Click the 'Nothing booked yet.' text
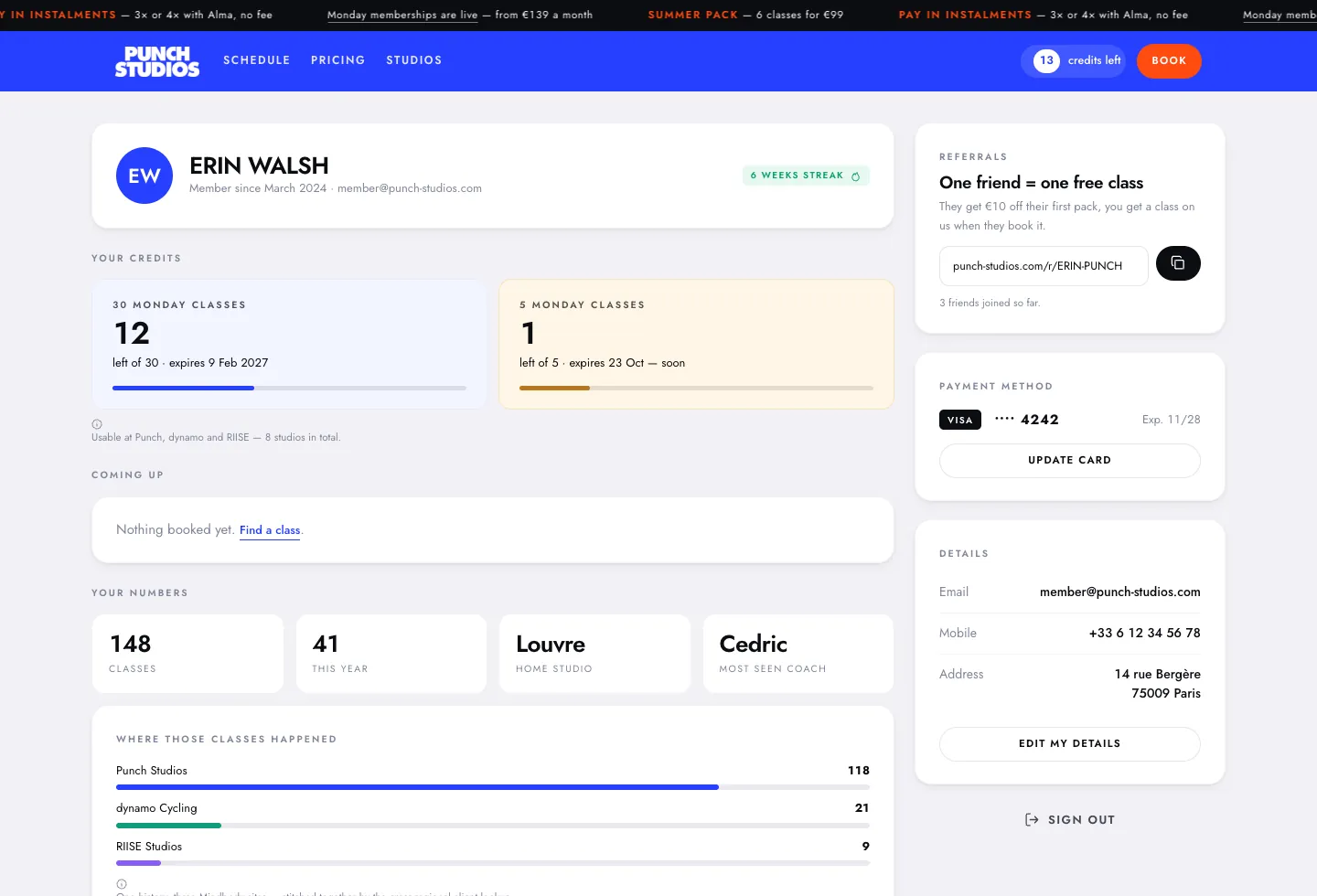Image resolution: width=1317 pixels, height=896 pixels. pyautogui.click(x=176, y=530)
